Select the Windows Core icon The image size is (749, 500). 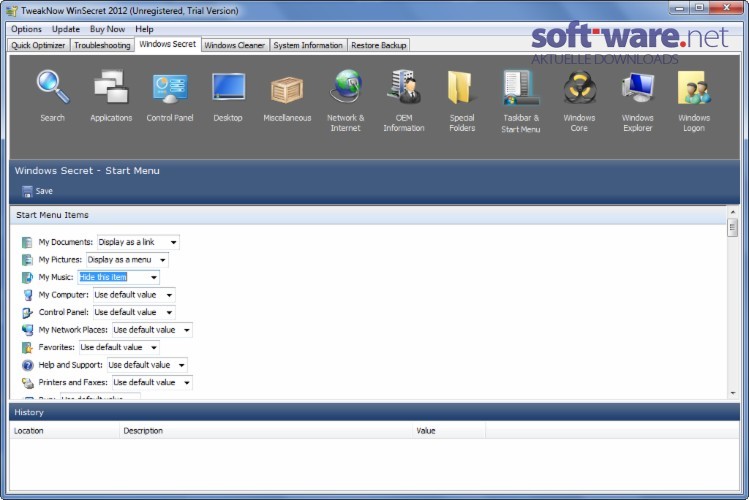pos(579,87)
